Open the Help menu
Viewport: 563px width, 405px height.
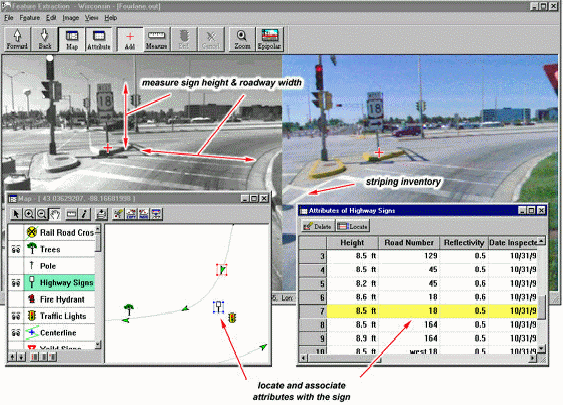tap(111, 18)
